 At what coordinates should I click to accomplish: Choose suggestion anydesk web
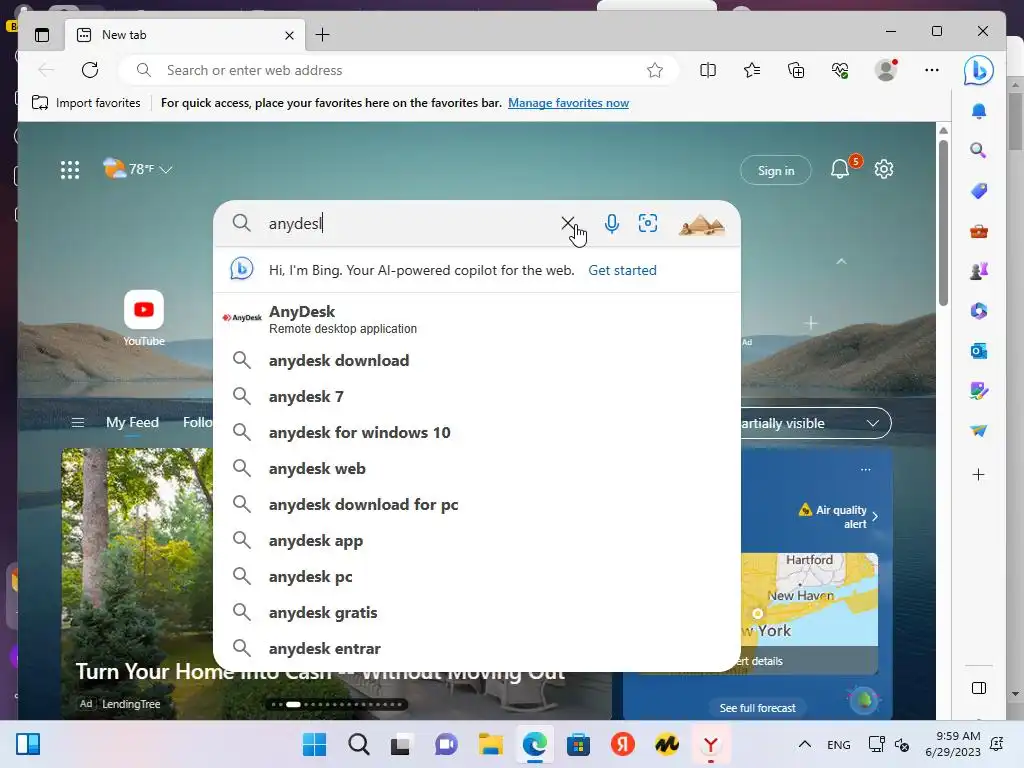pyautogui.click(x=477, y=468)
